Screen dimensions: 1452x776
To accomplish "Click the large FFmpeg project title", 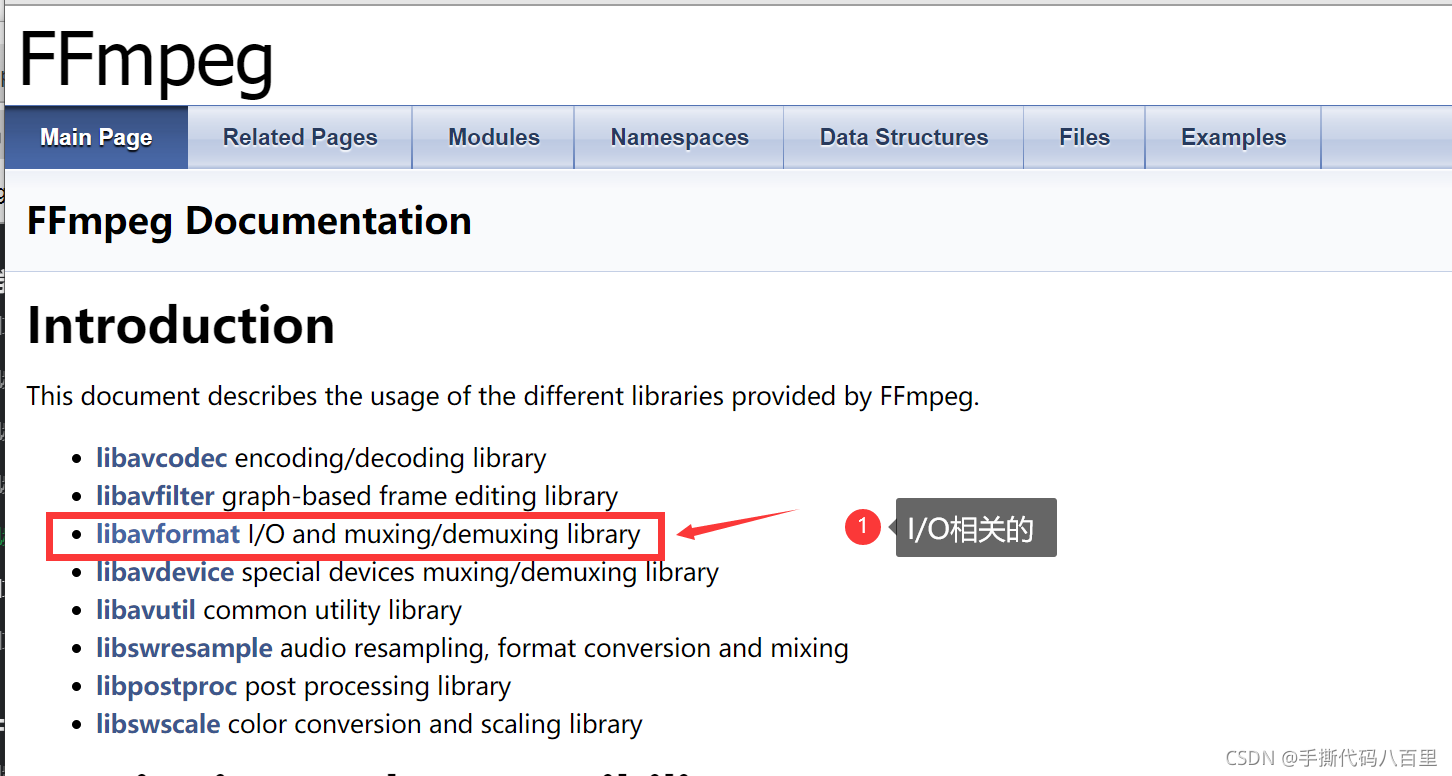I will point(146,58).
